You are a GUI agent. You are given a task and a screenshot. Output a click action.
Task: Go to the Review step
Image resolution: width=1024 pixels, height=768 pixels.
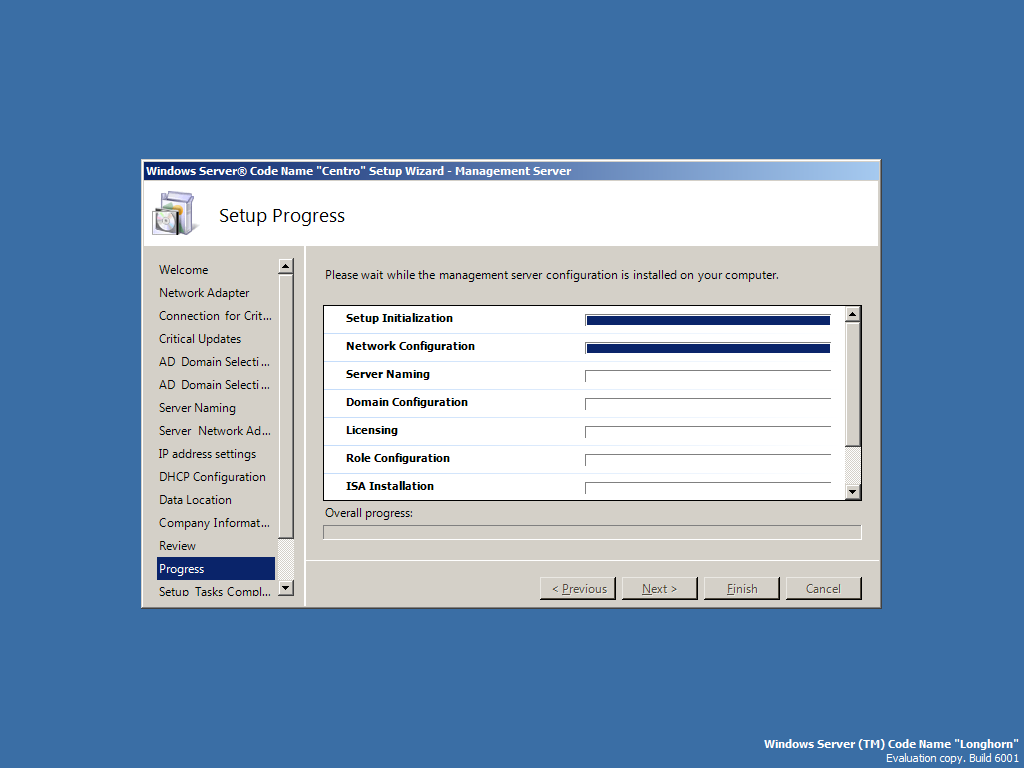click(x=177, y=545)
